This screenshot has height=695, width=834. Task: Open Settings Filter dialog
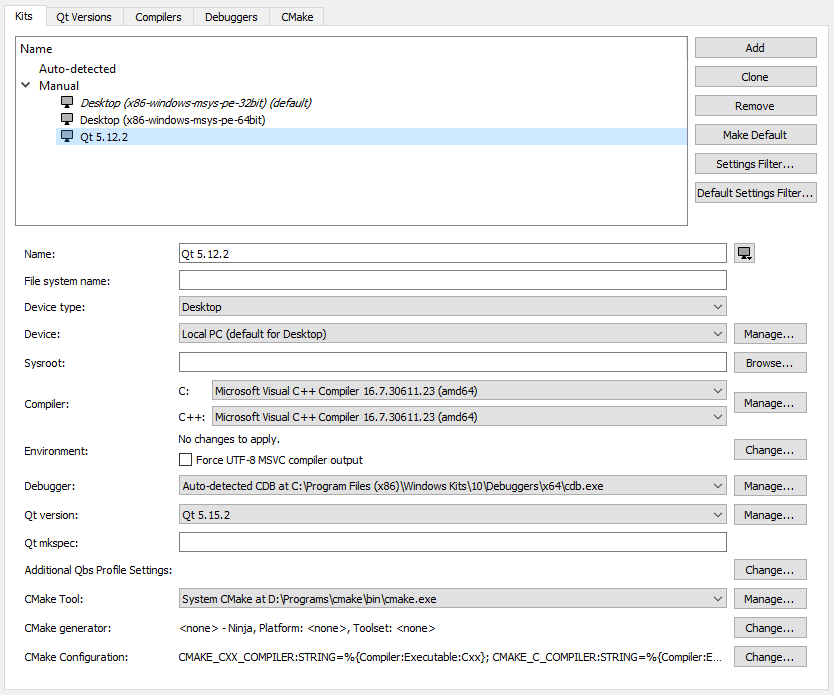click(x=755, y=164)
